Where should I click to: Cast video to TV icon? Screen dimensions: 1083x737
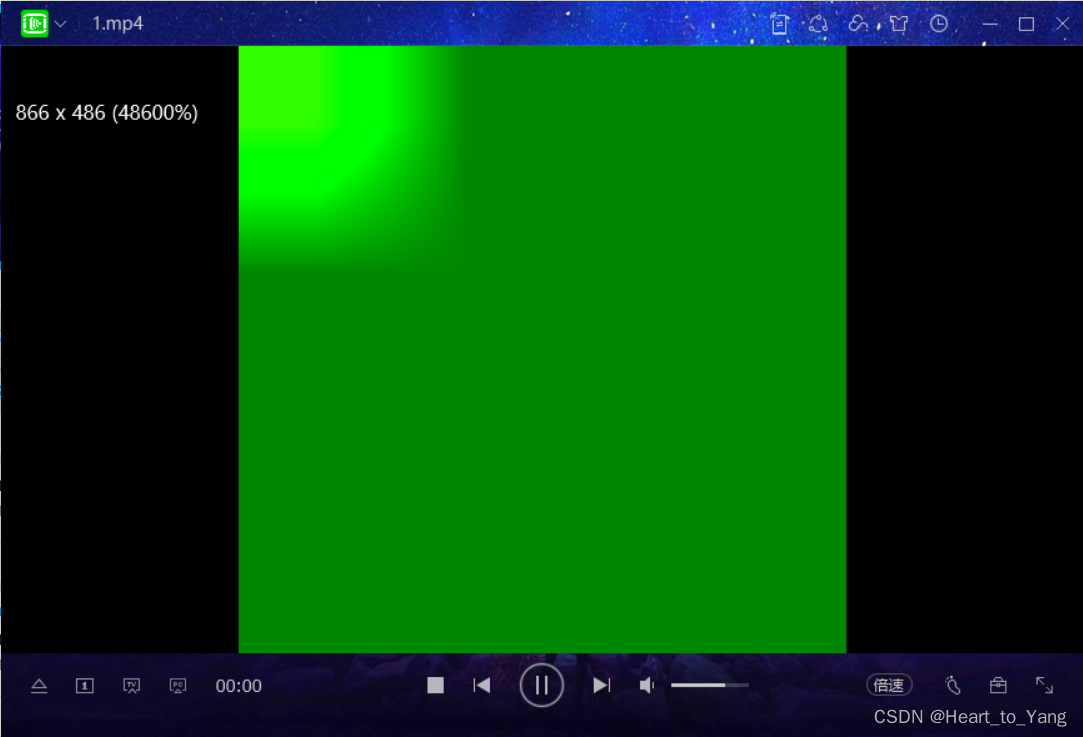click(131, 686)
